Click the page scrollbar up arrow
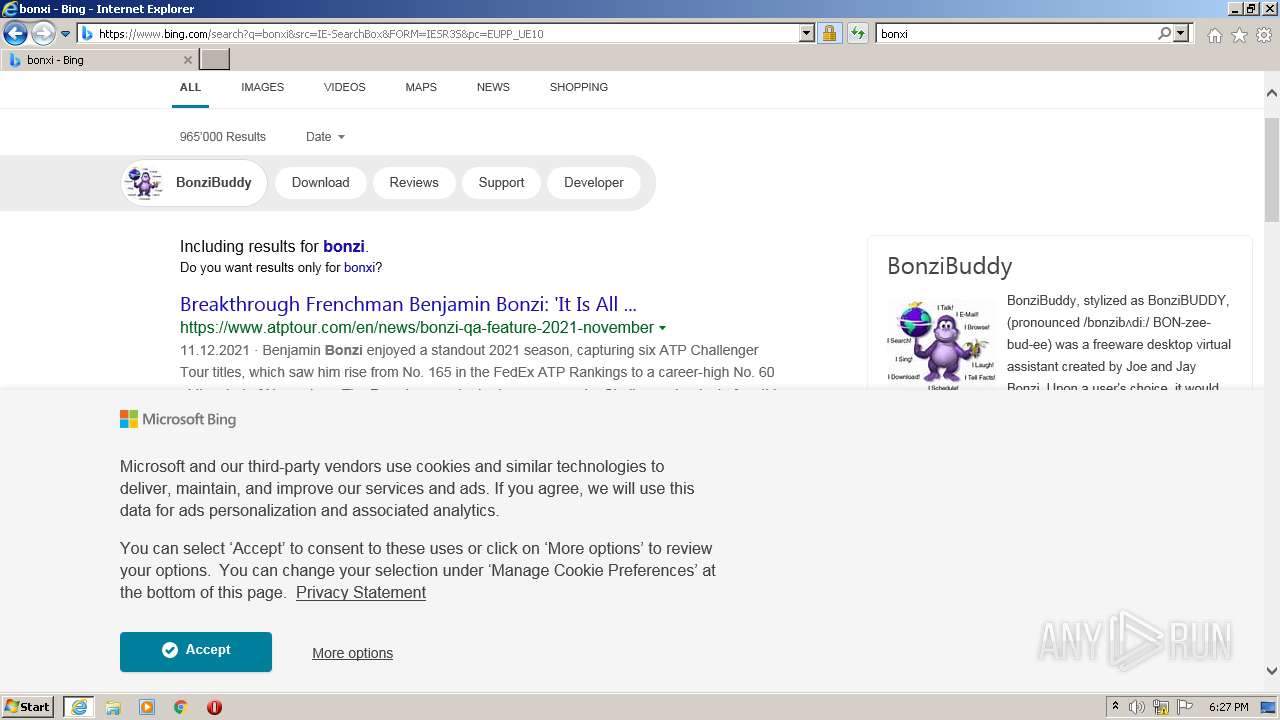The image size is (1280, 720). [x=1272, y=93]
